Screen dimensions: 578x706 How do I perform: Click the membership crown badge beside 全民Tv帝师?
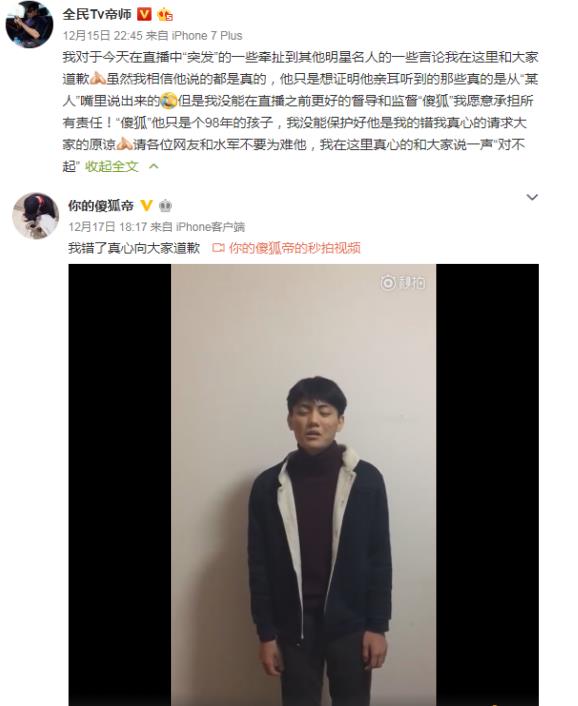point(165,15)
